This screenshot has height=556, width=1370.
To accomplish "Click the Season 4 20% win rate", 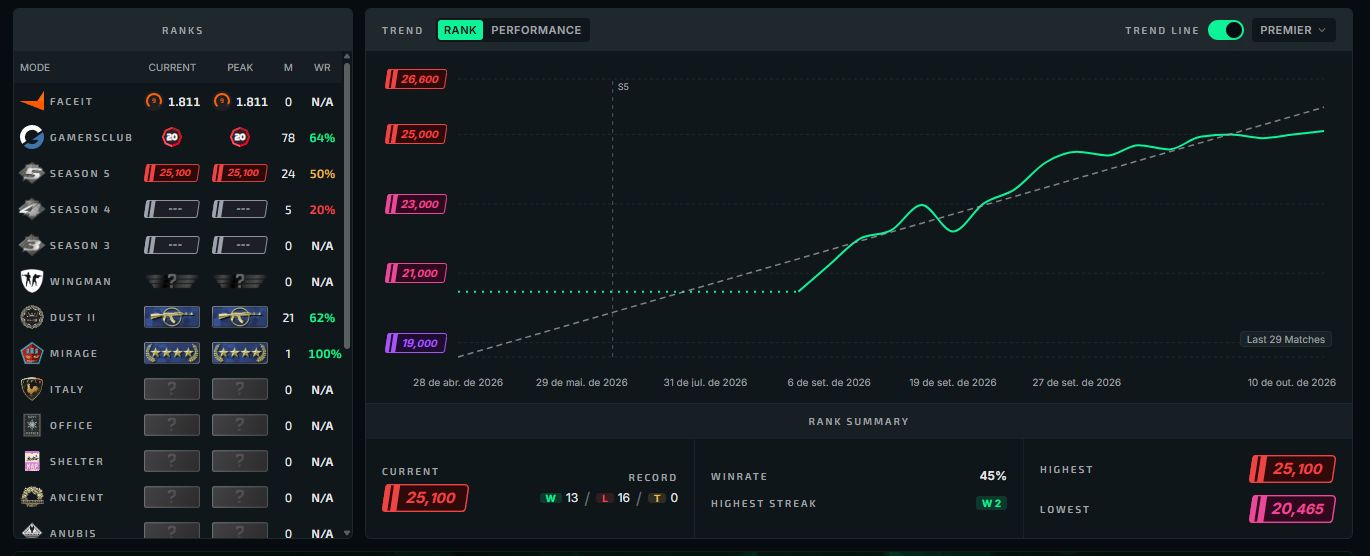I will (x=322, y=209).
